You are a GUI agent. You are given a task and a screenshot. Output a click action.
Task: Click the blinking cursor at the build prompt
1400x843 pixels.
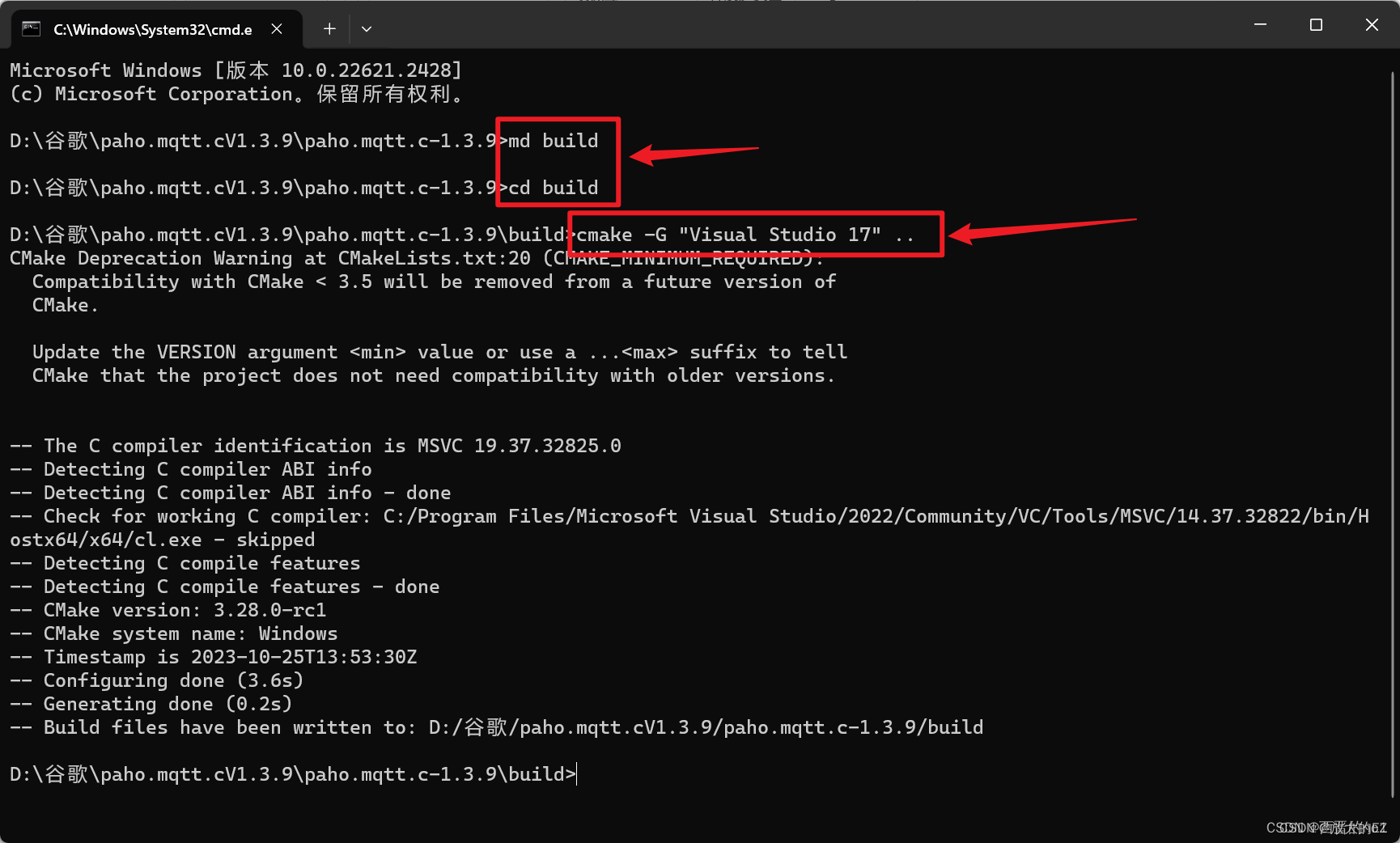(576, 774)
